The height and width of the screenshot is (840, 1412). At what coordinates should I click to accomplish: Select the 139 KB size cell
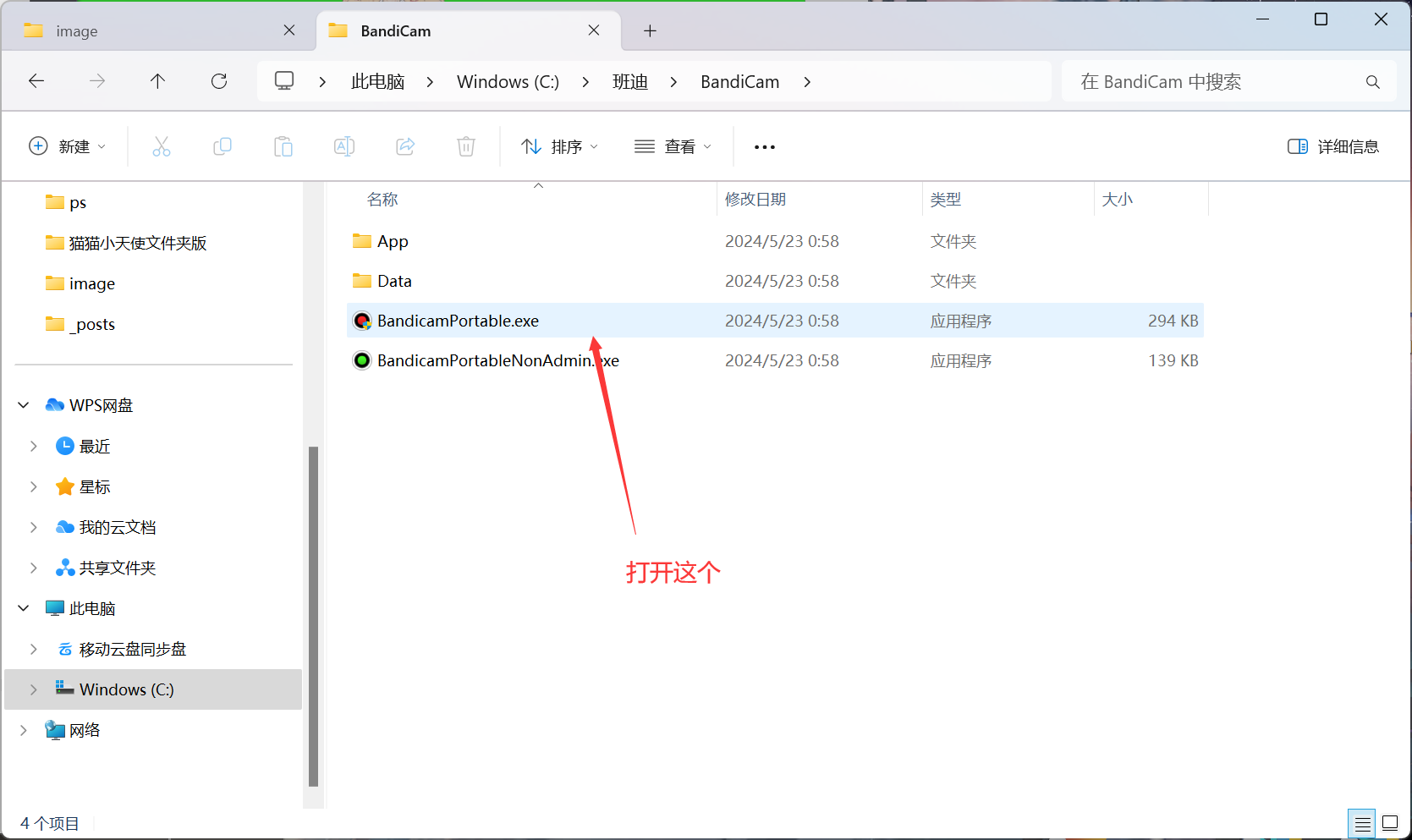1173,360
